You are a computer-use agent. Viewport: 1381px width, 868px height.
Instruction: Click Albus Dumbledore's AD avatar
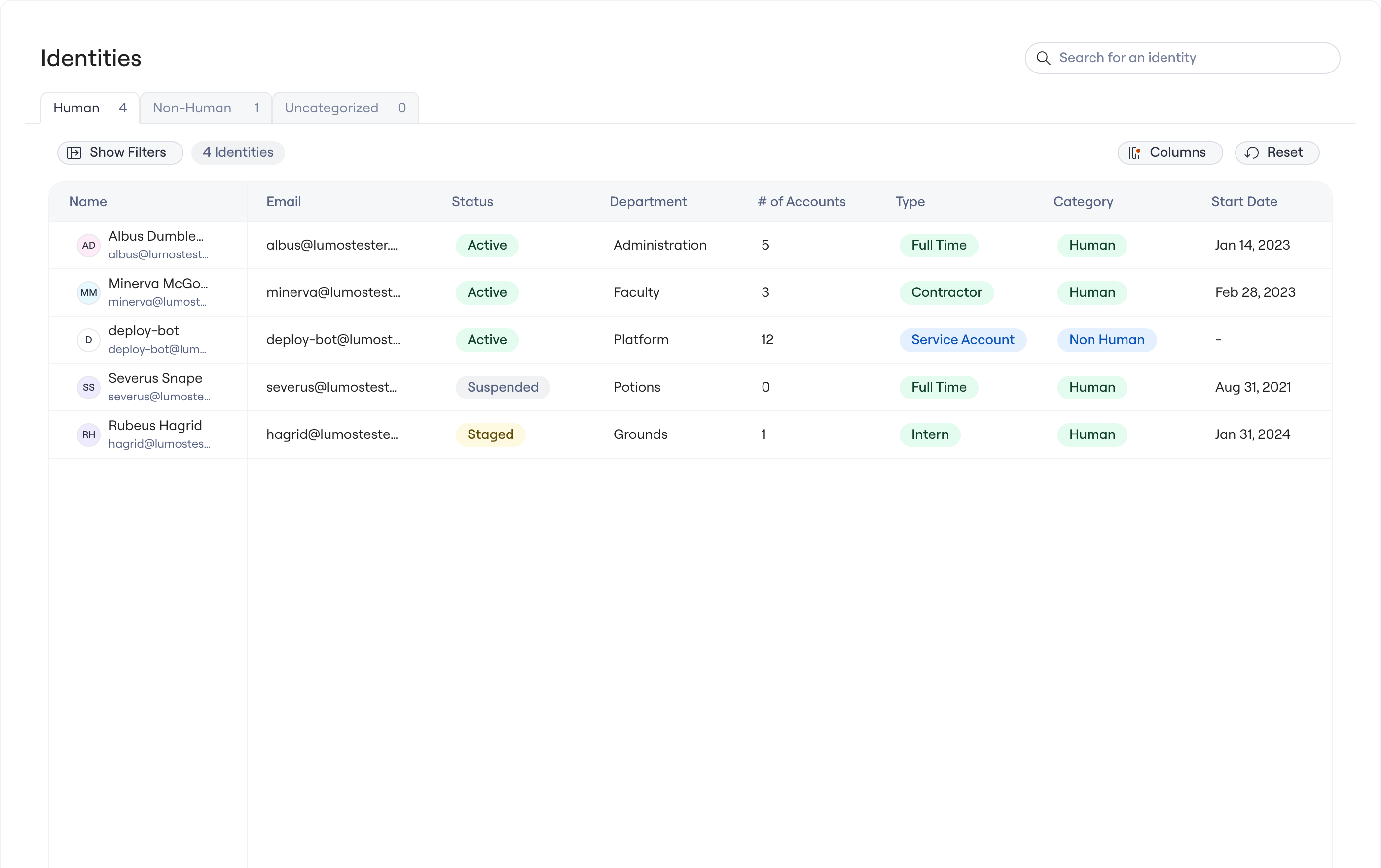(x=88, y=246)
